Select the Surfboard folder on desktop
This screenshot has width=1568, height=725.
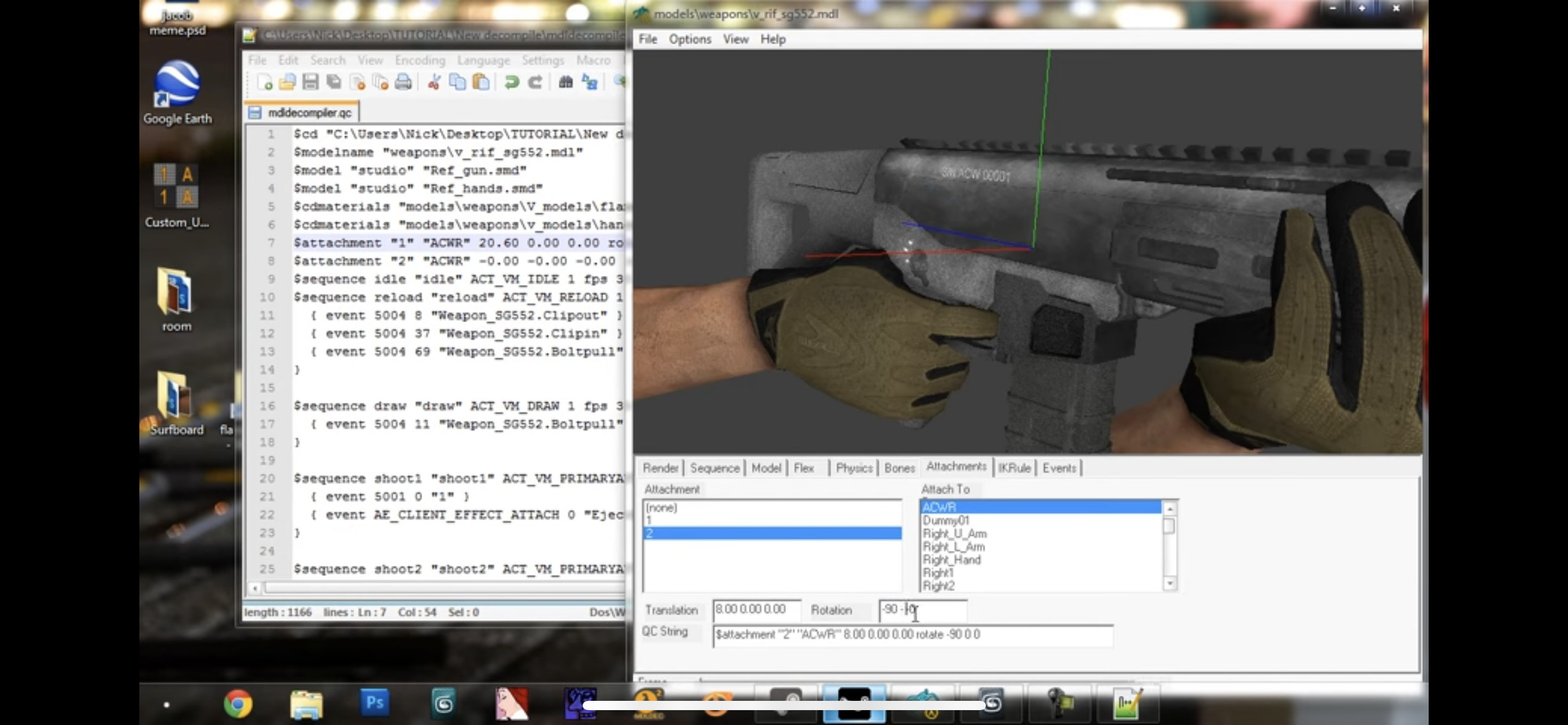tap(176, 403)
